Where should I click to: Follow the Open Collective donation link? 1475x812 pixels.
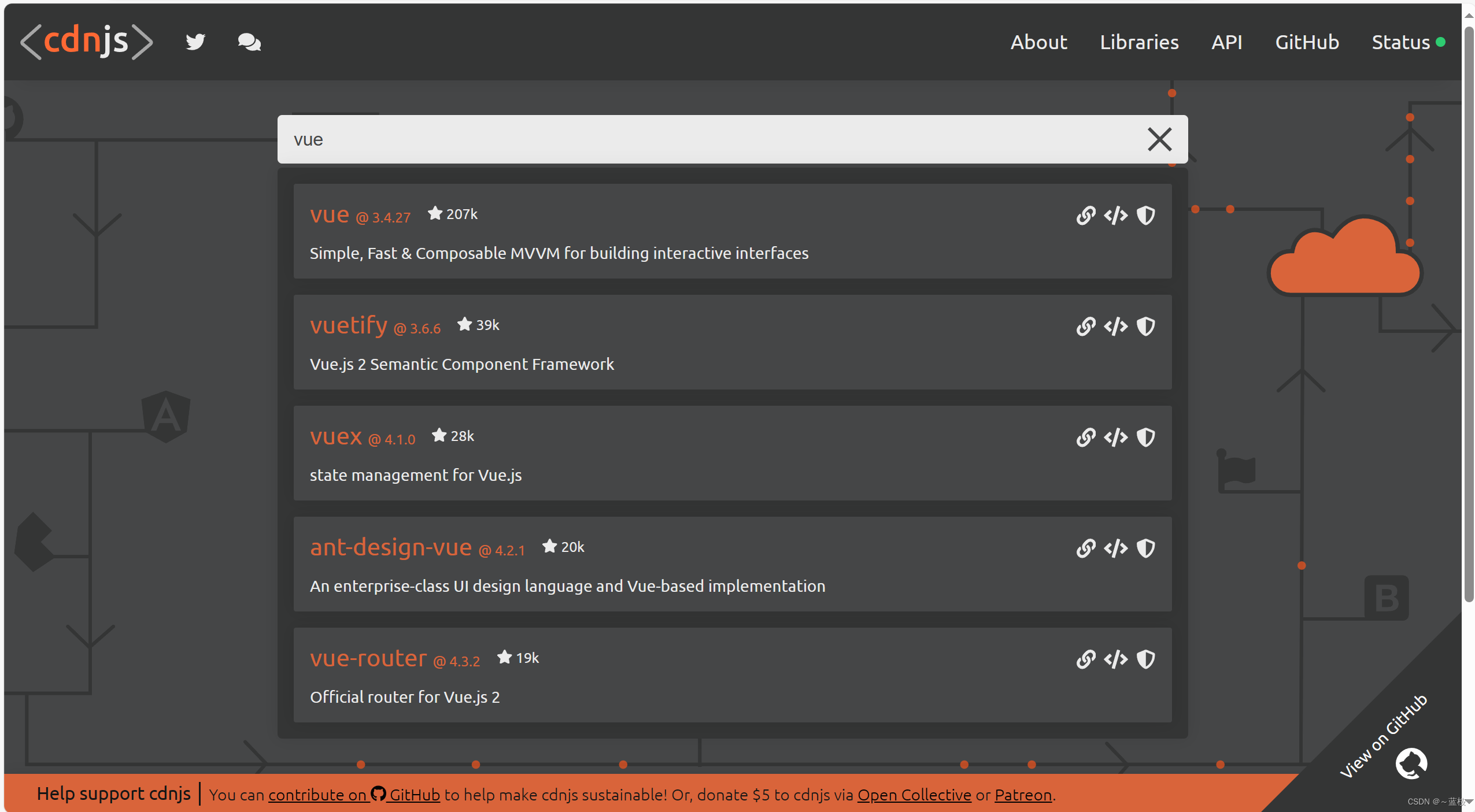[x=914, y=795]
